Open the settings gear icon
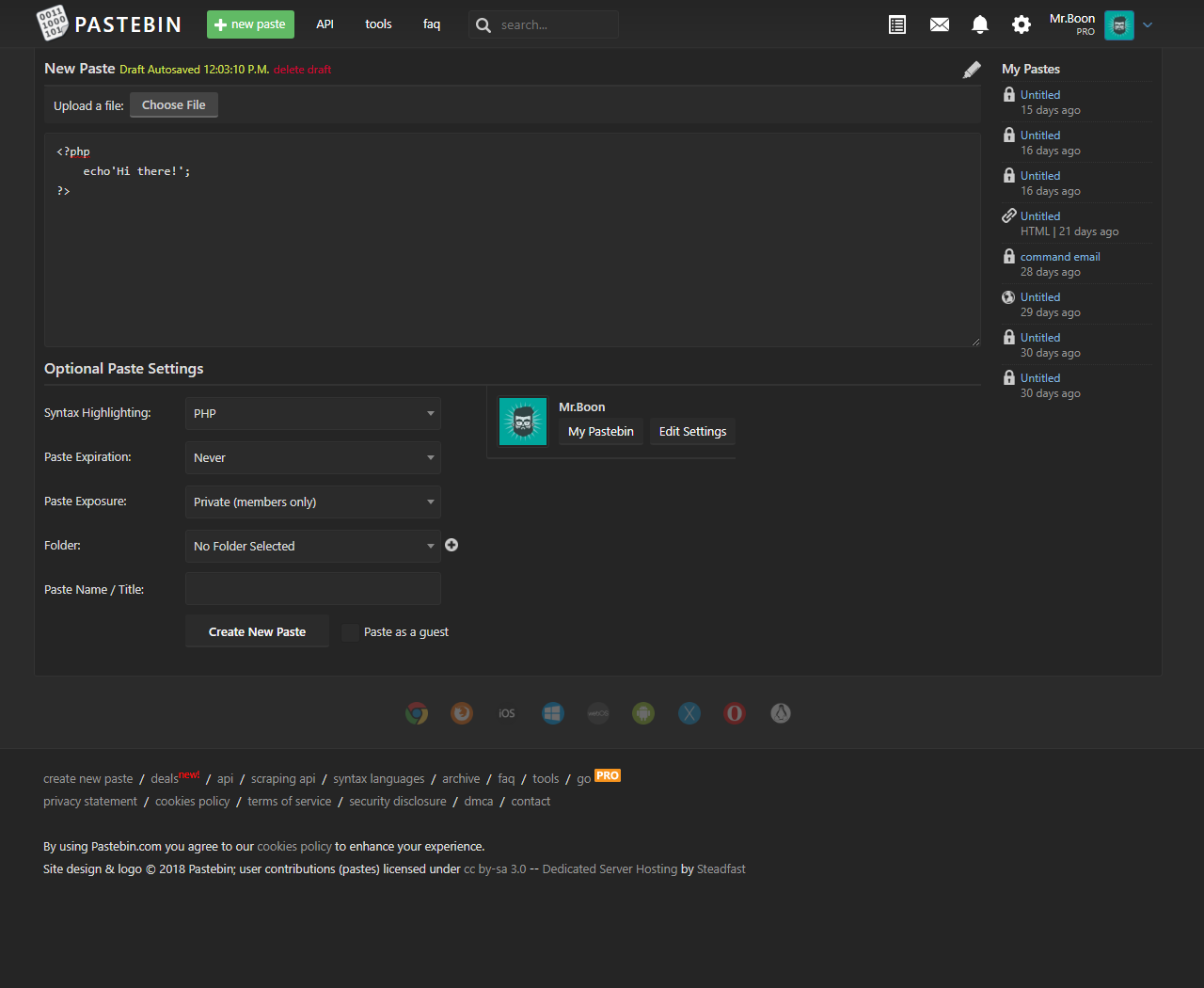 click(x=1021, y=24)
